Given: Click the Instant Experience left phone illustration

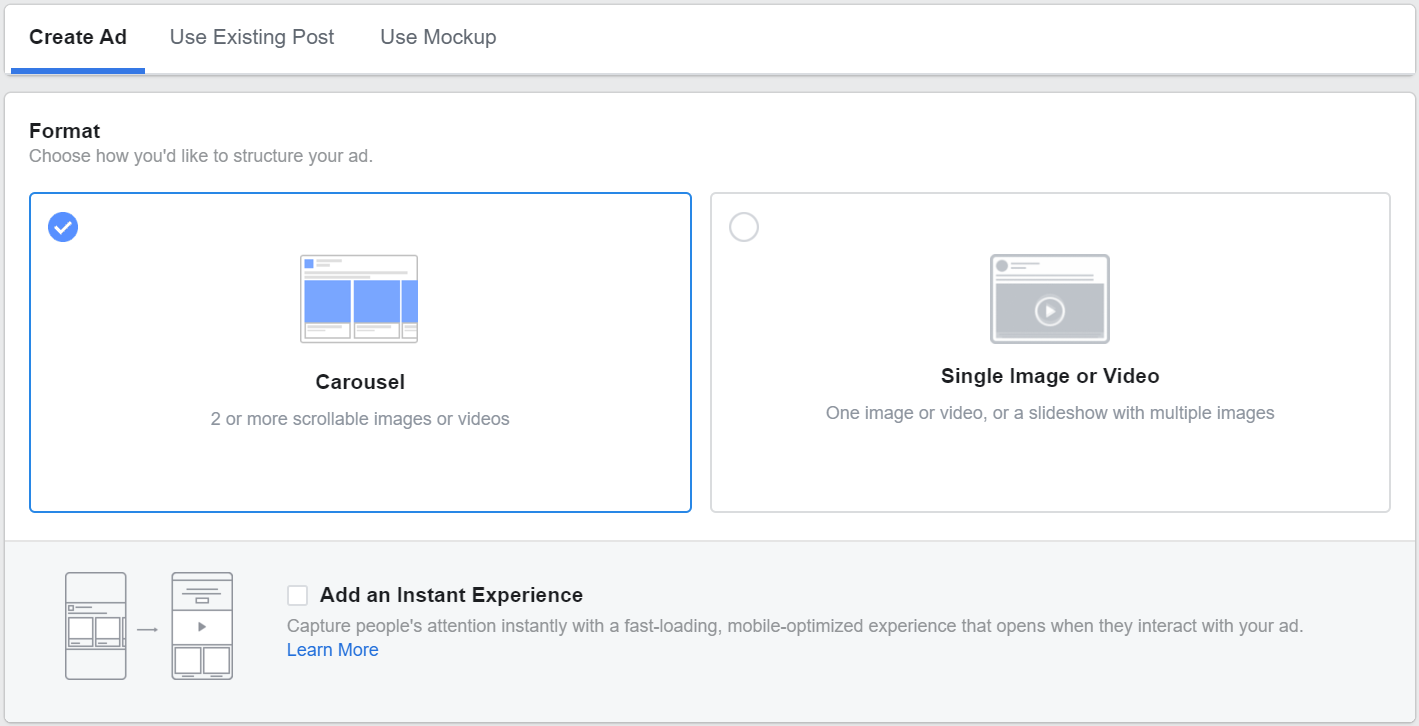Looking at the screenshot, I should (96, 626).
